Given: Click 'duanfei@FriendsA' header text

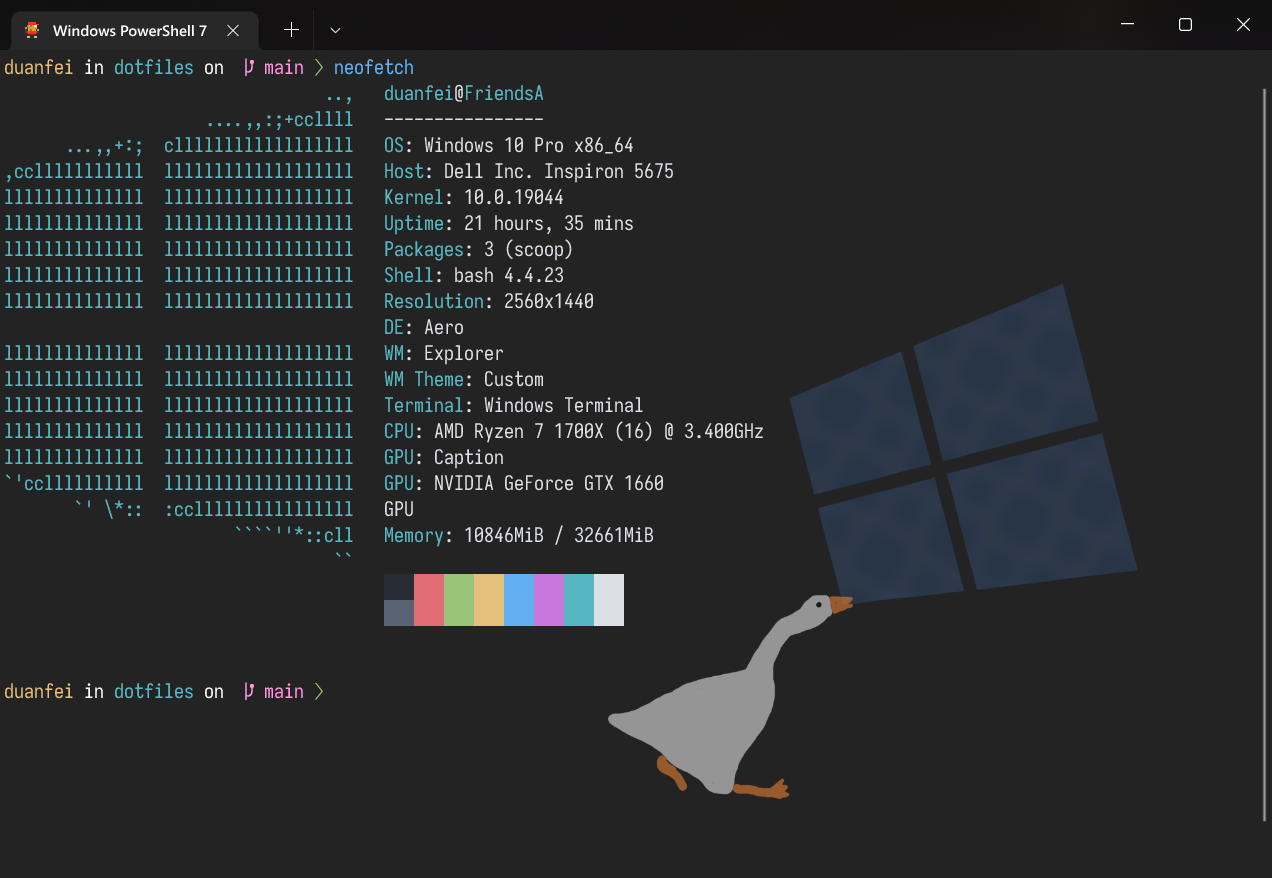Looking at the screenshot, I should pyautogui.click(x=464, y=94).
